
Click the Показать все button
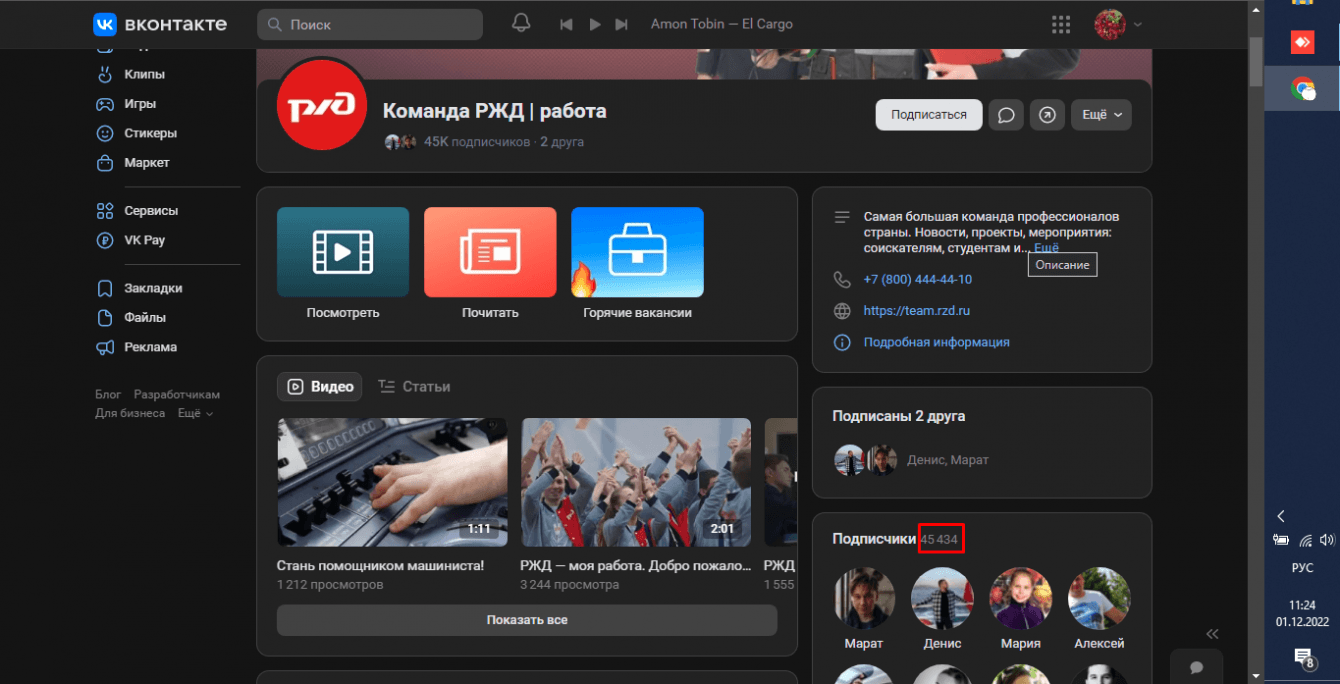click(x=527, y=620)
